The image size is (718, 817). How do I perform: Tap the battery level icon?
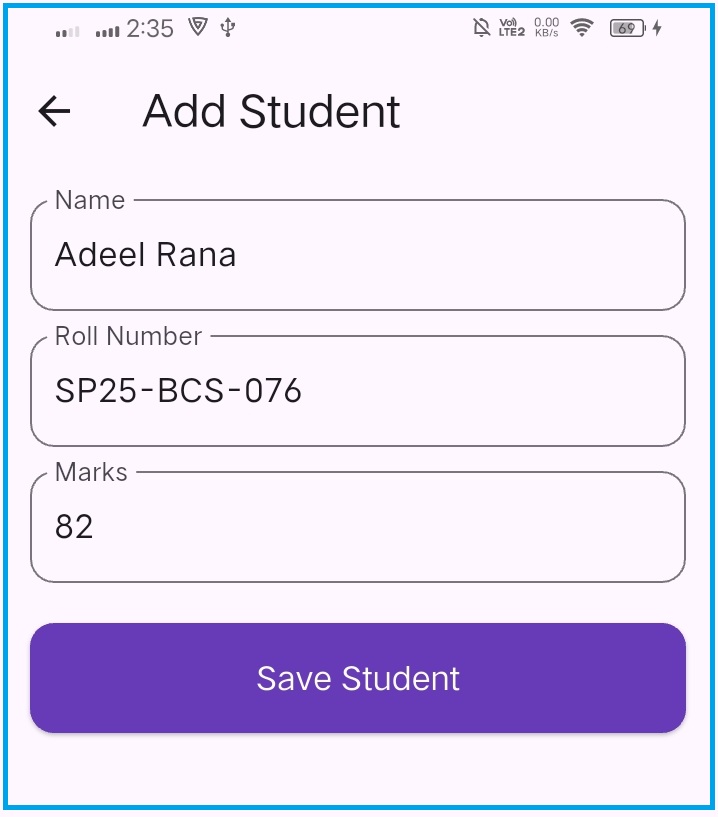pyautogui.click(x=626, y=28)
